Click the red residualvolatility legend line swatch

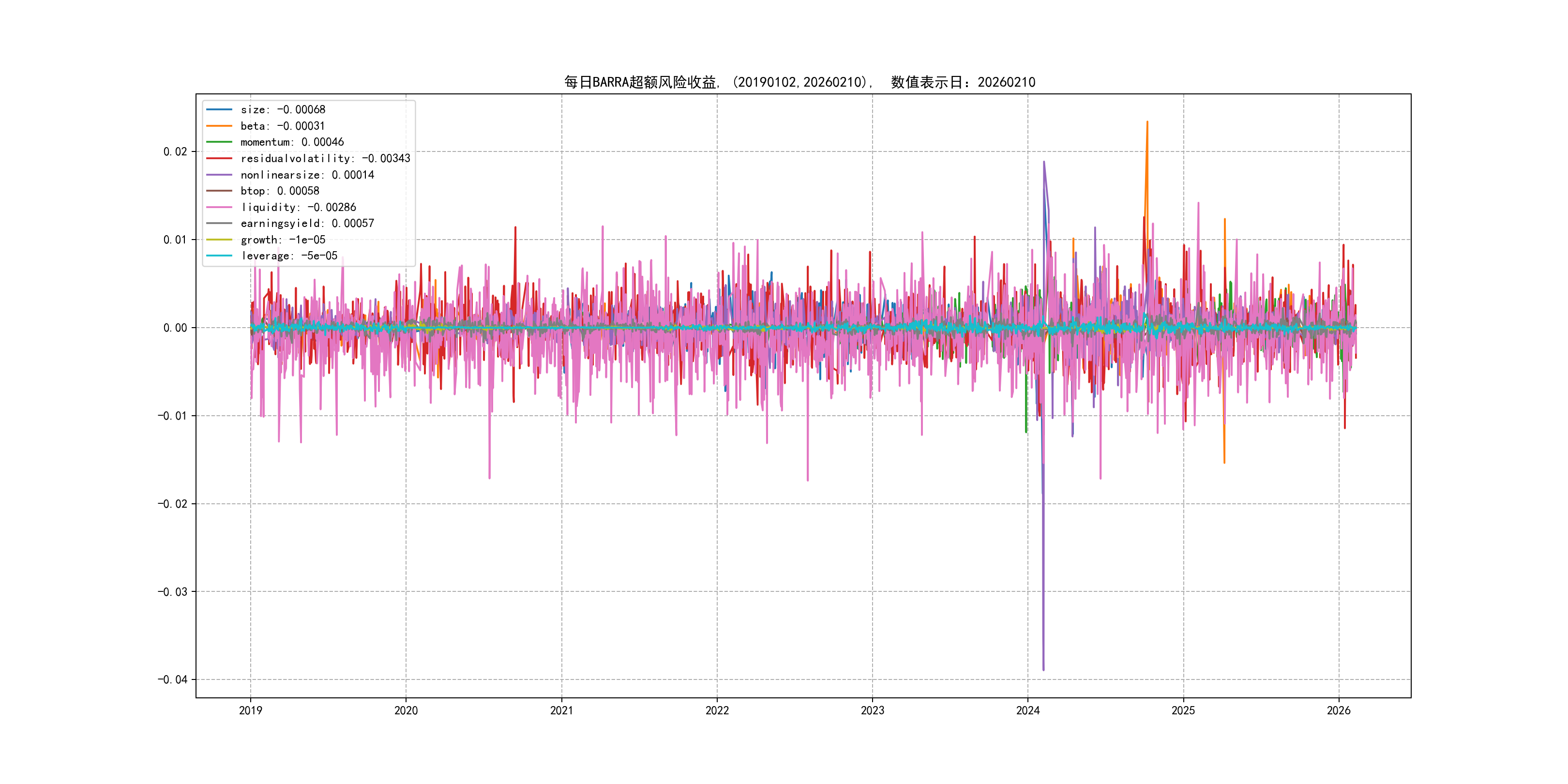click(219, 158)
